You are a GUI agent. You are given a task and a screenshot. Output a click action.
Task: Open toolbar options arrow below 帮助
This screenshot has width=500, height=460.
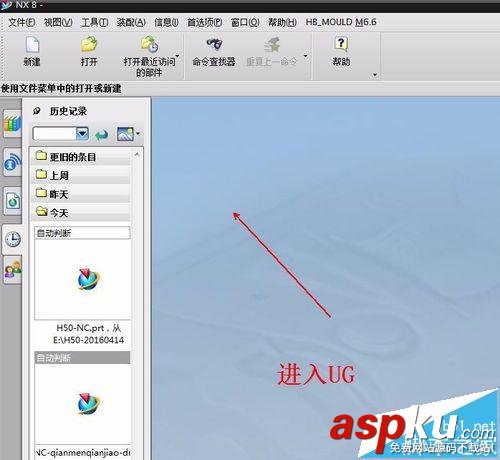(375, 75)
